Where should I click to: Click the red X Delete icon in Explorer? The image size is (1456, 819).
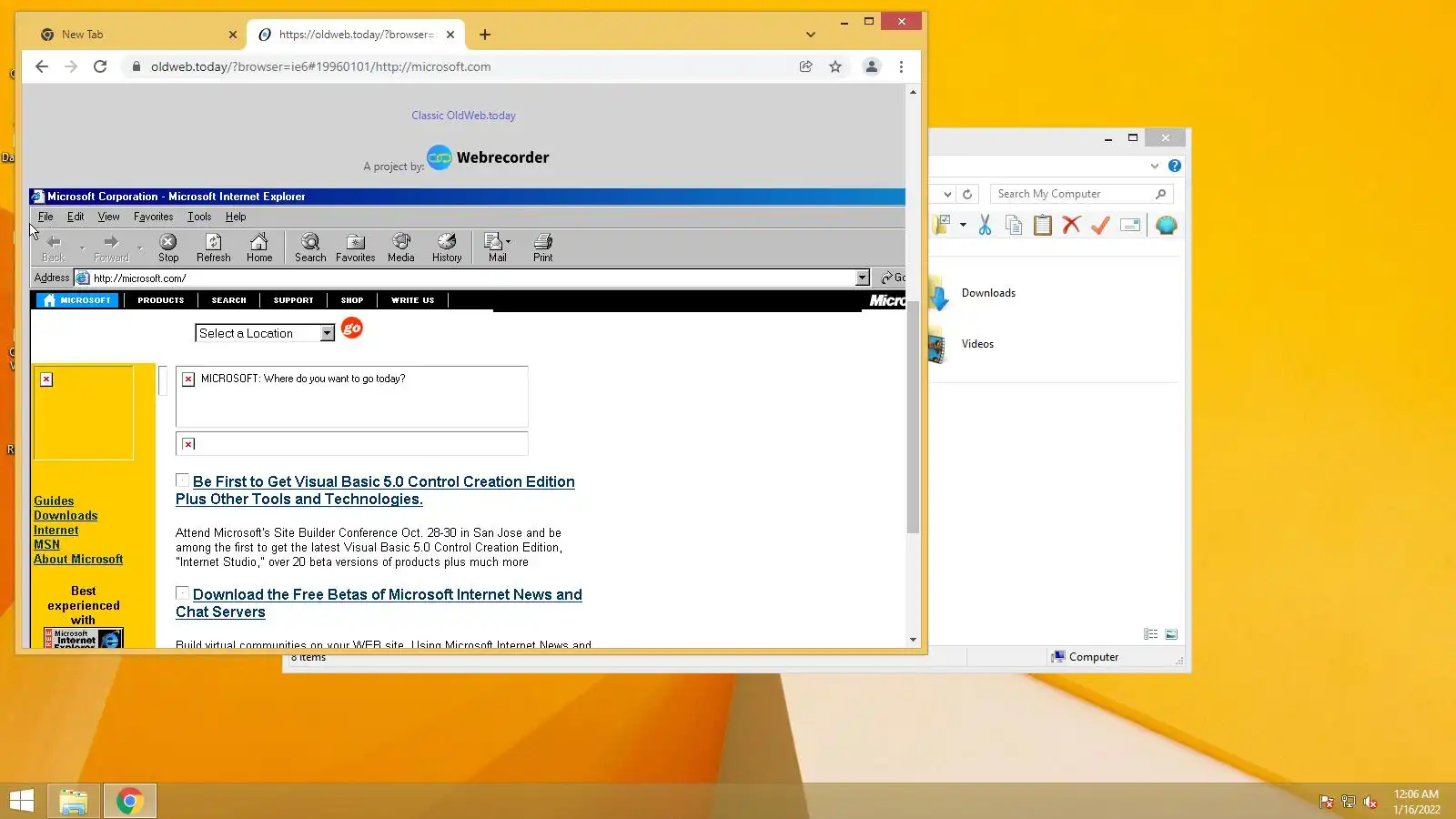1071,225
